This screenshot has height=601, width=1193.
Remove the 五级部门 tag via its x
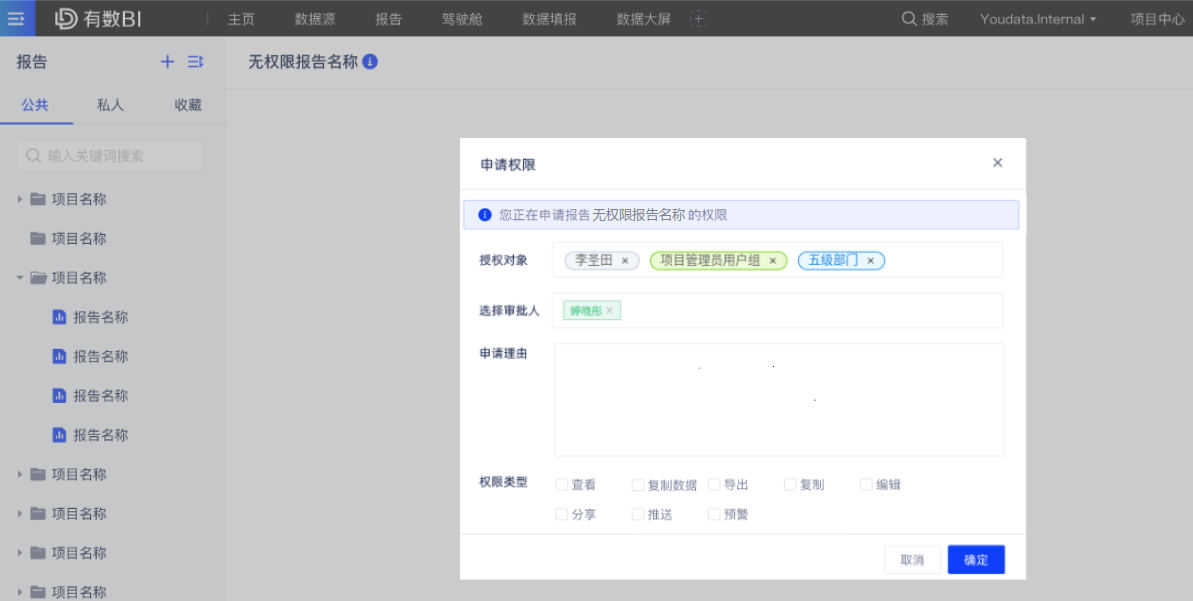tap(870, 261)
